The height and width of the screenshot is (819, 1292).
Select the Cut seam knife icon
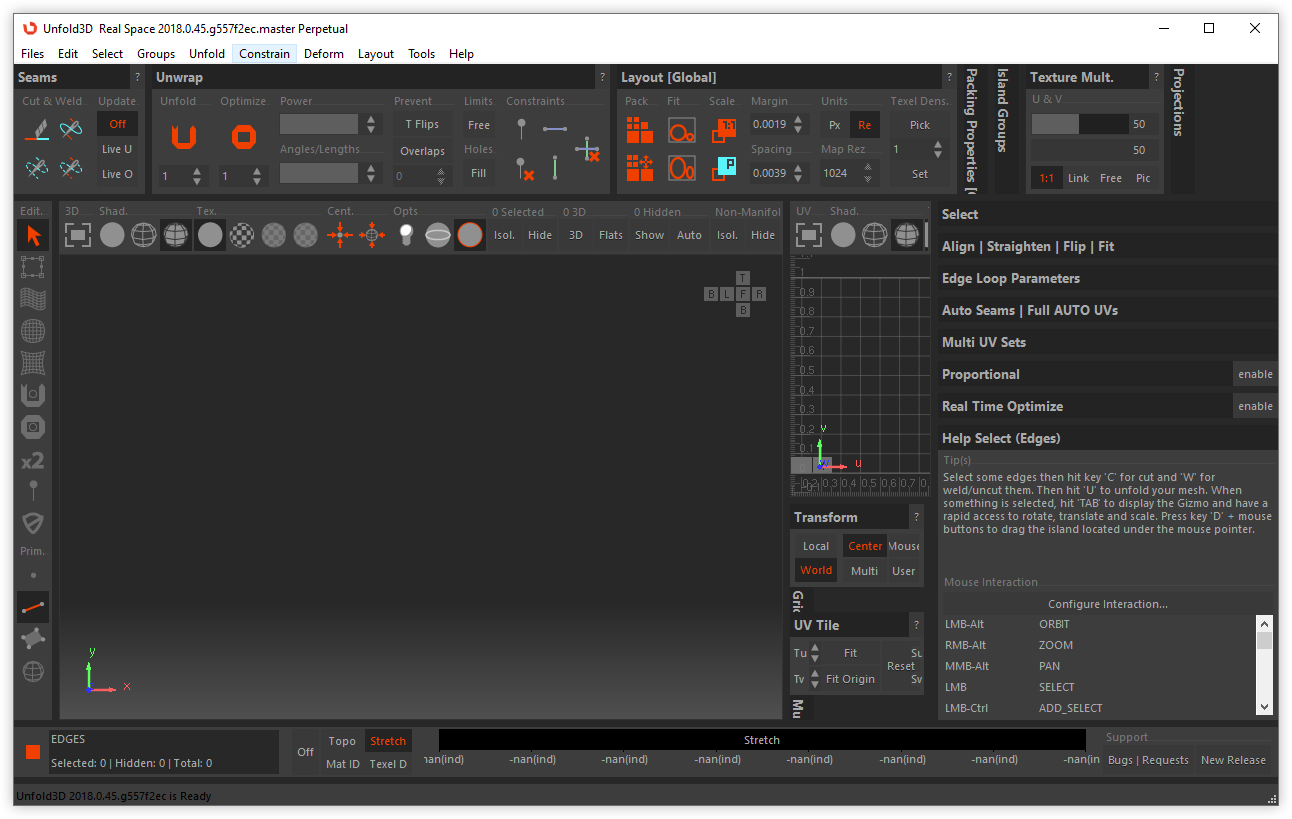(37, 129)
